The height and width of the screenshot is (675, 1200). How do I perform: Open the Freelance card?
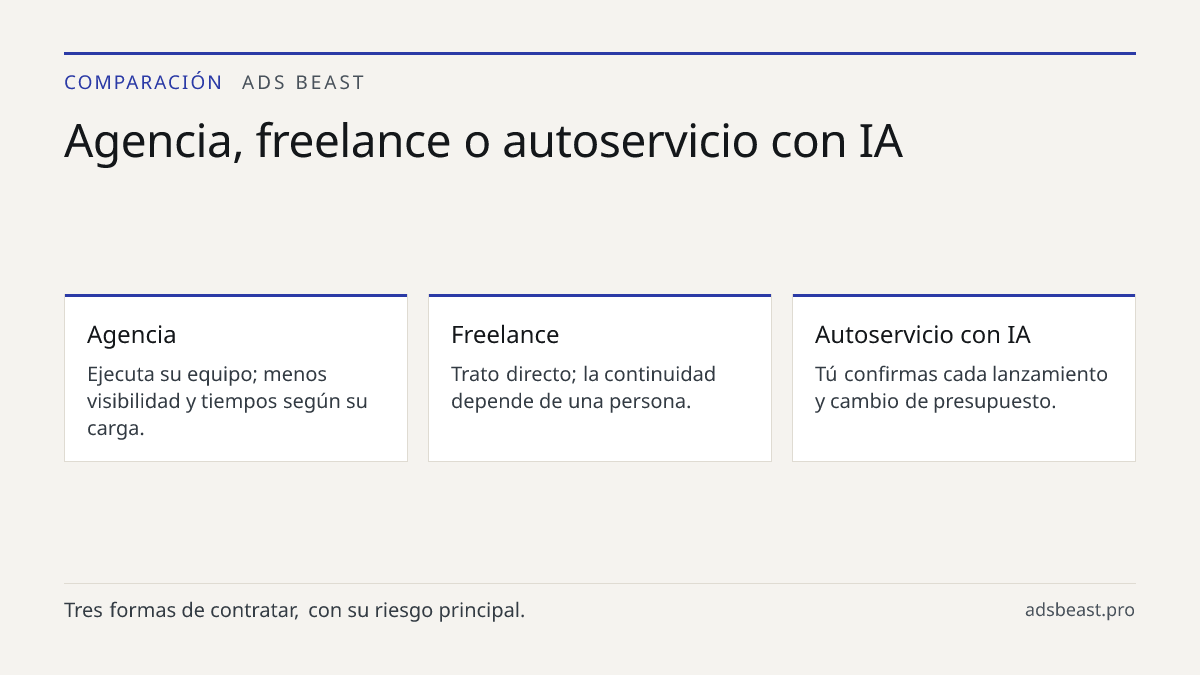[x=600, y=378]
